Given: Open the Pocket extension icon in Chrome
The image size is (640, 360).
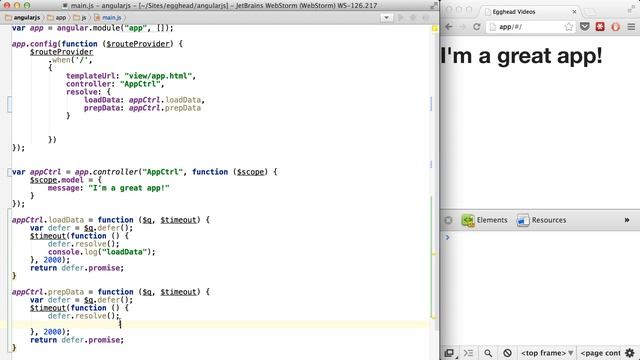Looking at the screenshot, I should [x=584, y=27].
